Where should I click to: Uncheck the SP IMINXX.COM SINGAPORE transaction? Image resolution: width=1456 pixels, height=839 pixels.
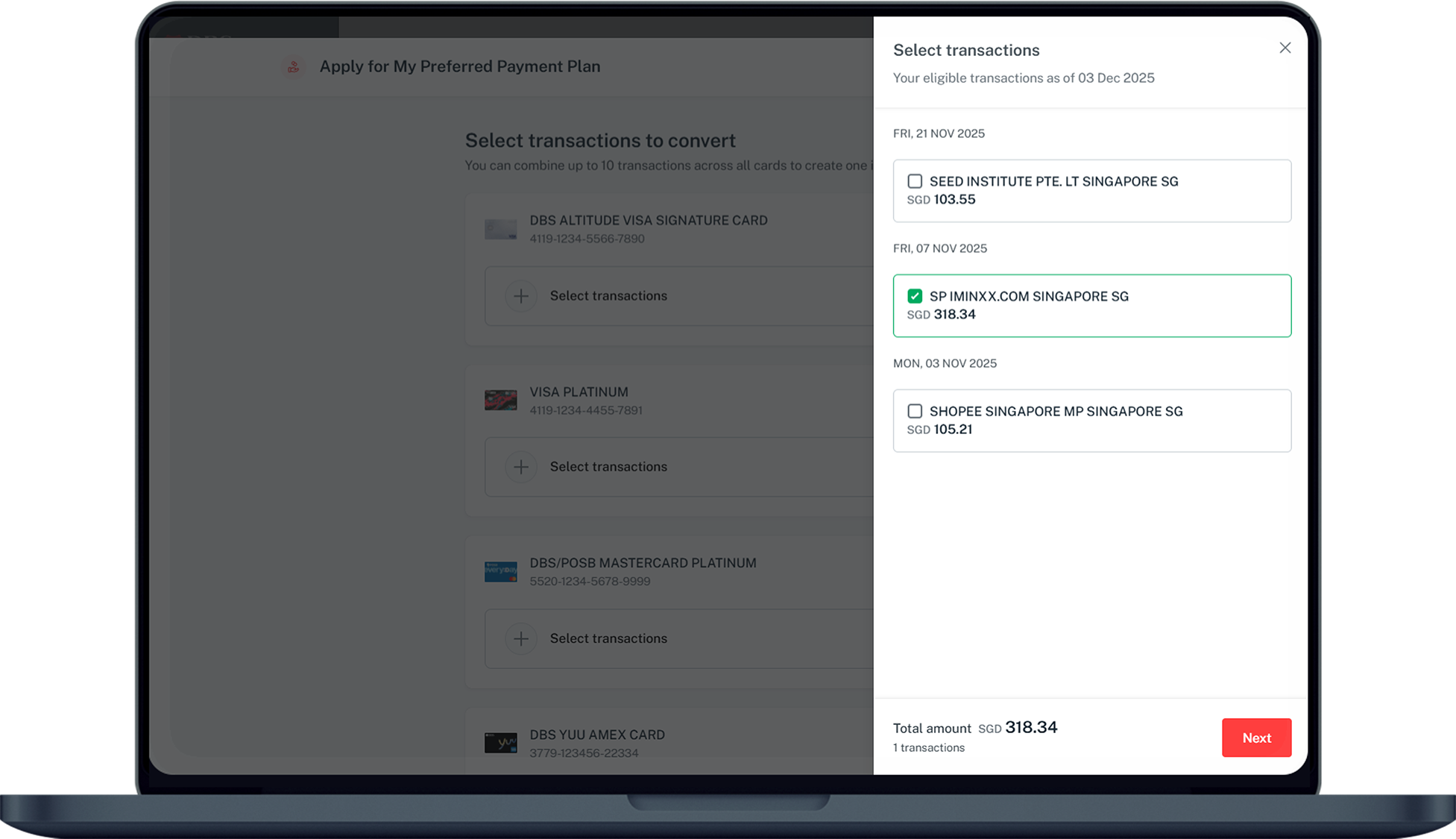915,296
